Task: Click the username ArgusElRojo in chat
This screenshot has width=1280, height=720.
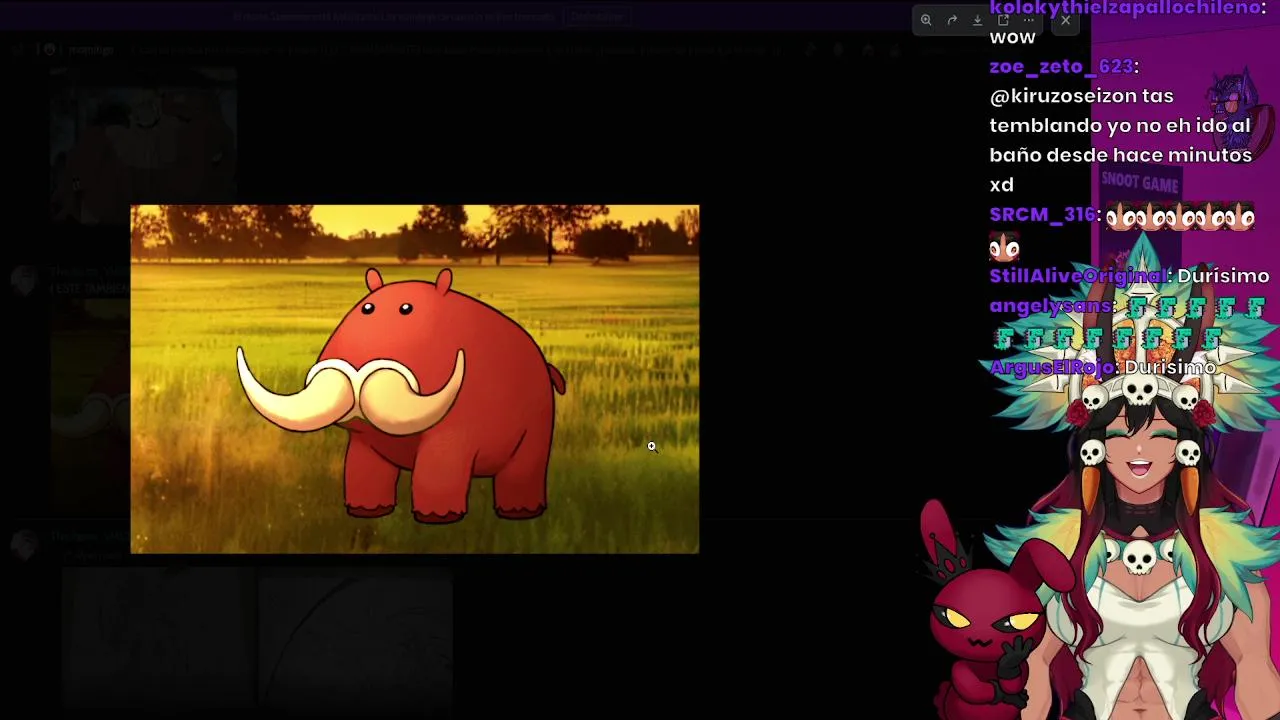Action: [1051, 367]
